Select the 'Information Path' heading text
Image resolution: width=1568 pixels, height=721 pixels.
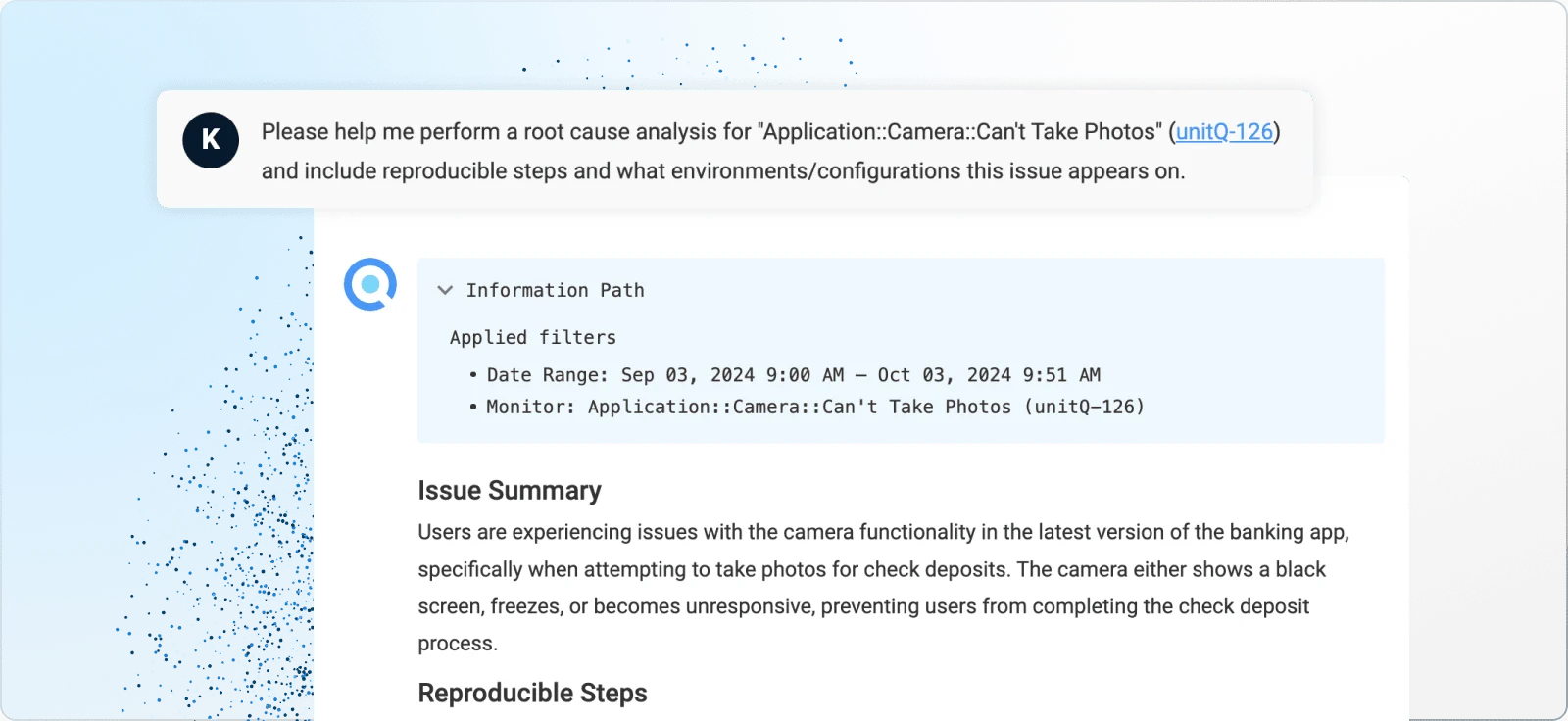tap(555, 290)
